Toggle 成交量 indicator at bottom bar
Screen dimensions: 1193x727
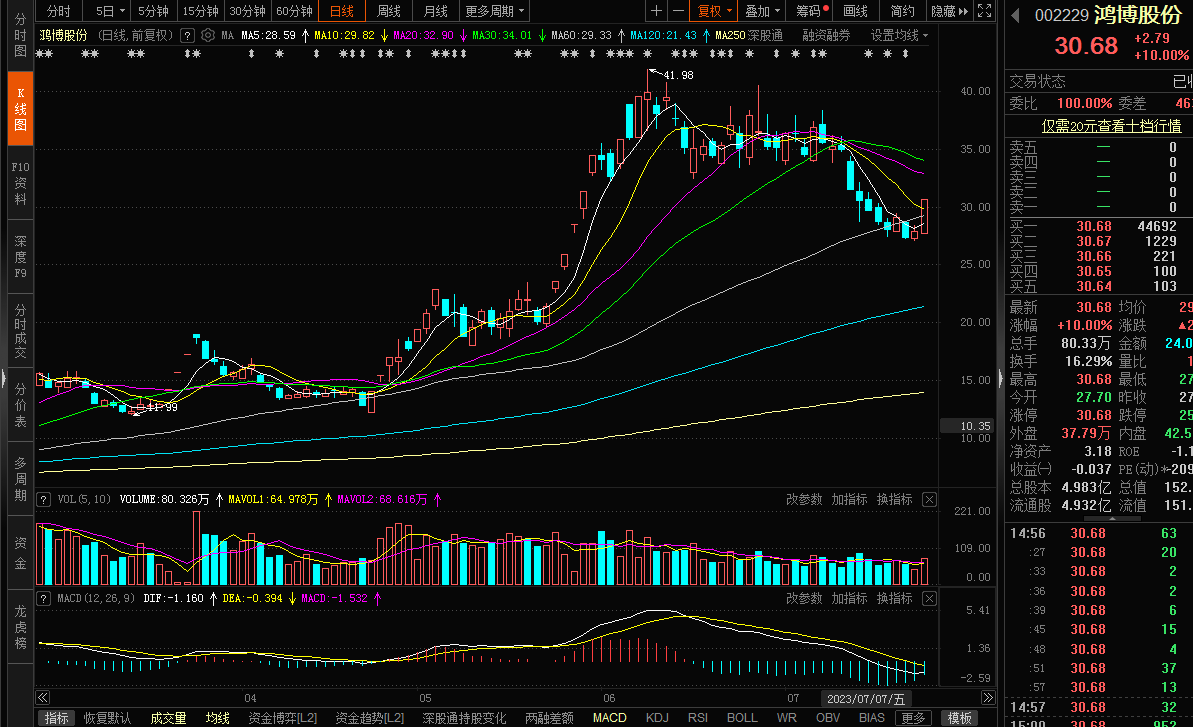[168, 718]
